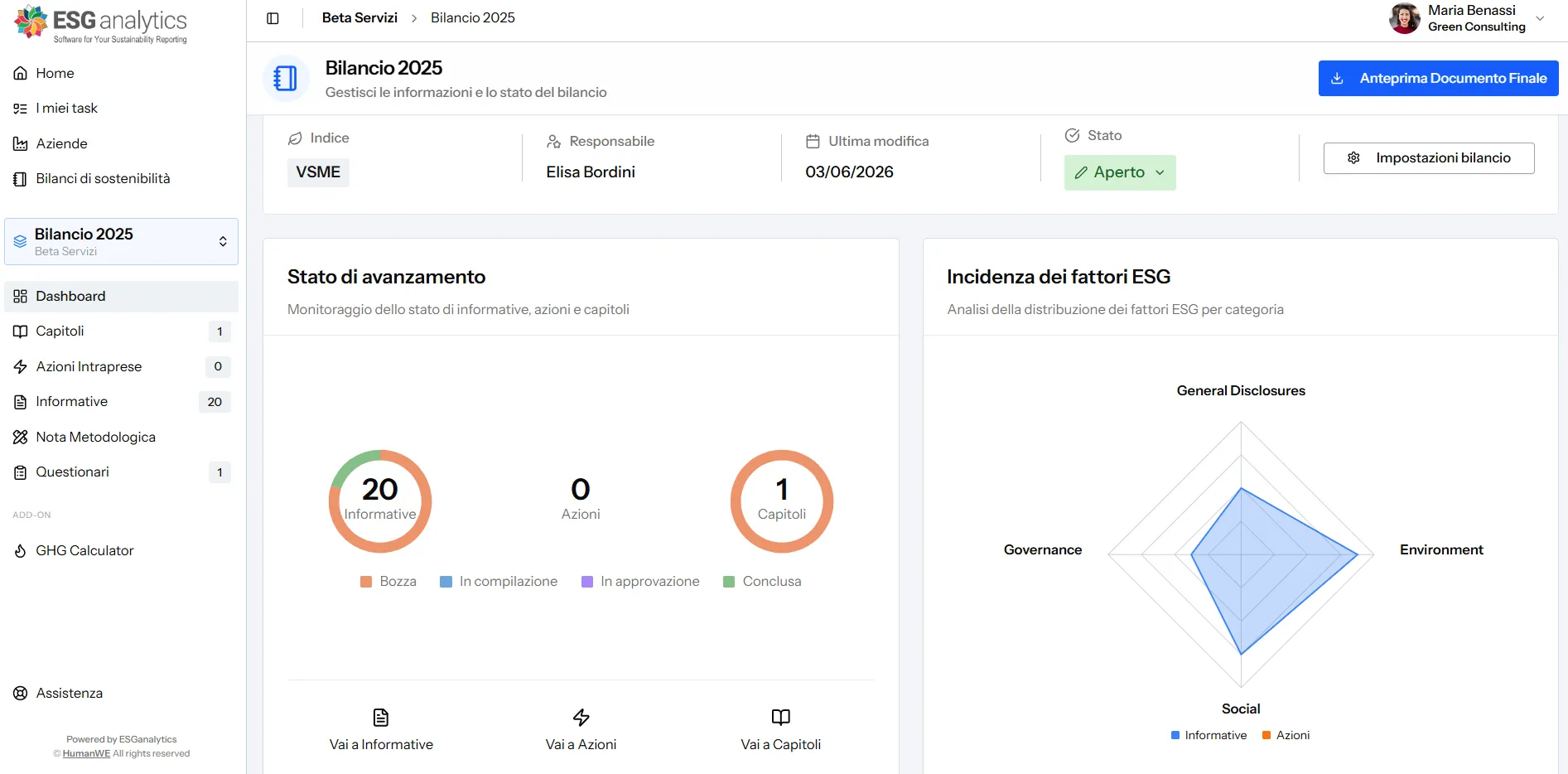Toggle the In compilazione legend swatch
The image size is (1568, 774).
click(x=446, y=582)
